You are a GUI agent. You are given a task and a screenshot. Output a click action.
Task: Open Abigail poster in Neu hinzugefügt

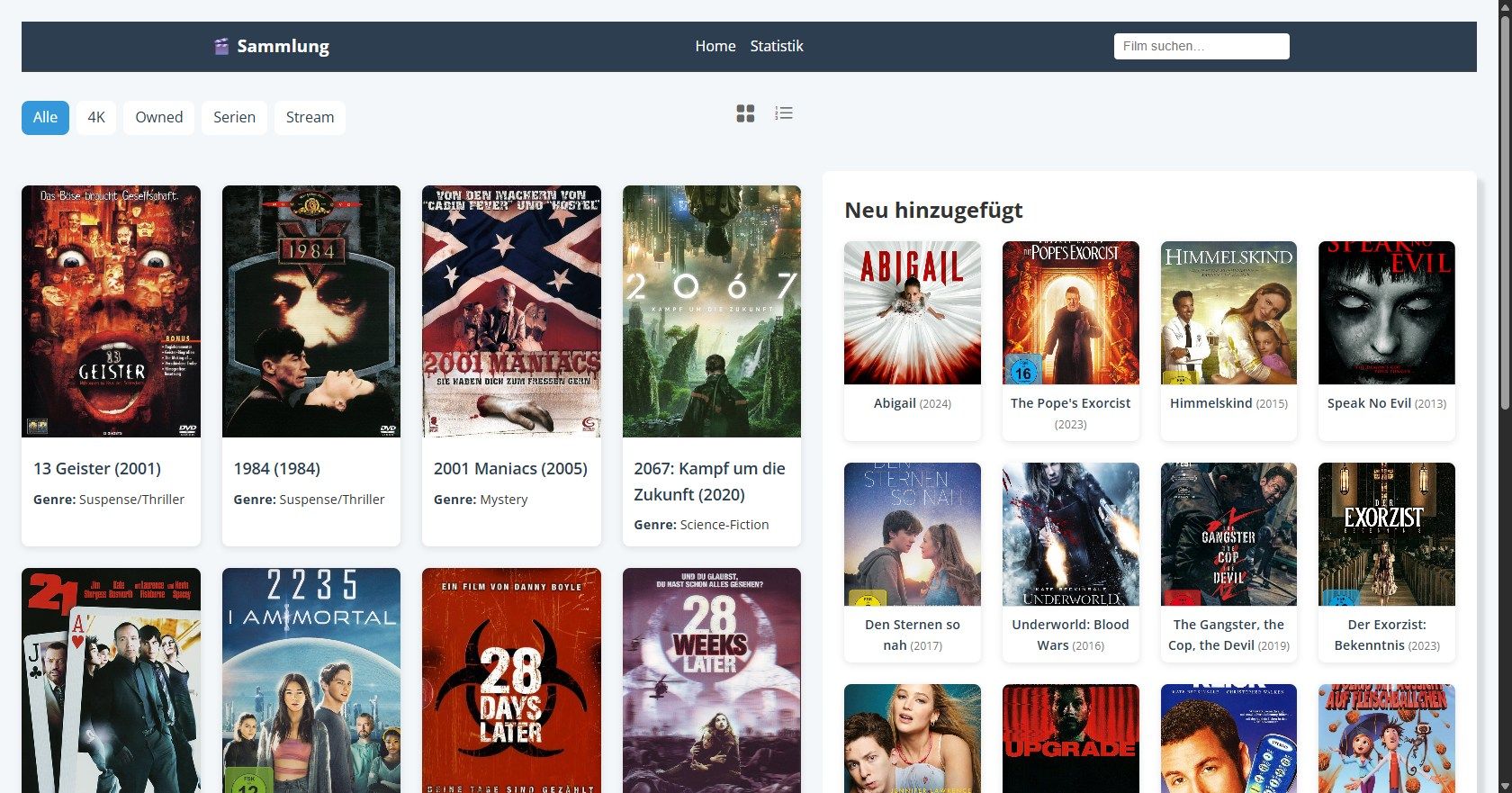coord(913,312)
